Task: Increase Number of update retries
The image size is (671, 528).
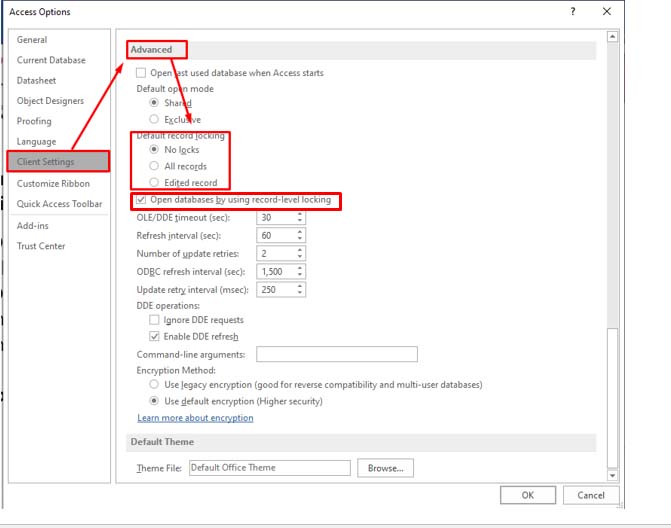Action: [300, 250]
